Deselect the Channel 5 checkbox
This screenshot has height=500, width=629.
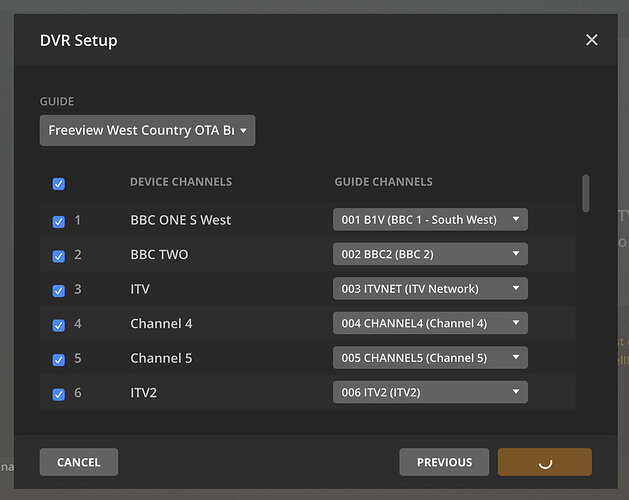(x=58, y=359)
